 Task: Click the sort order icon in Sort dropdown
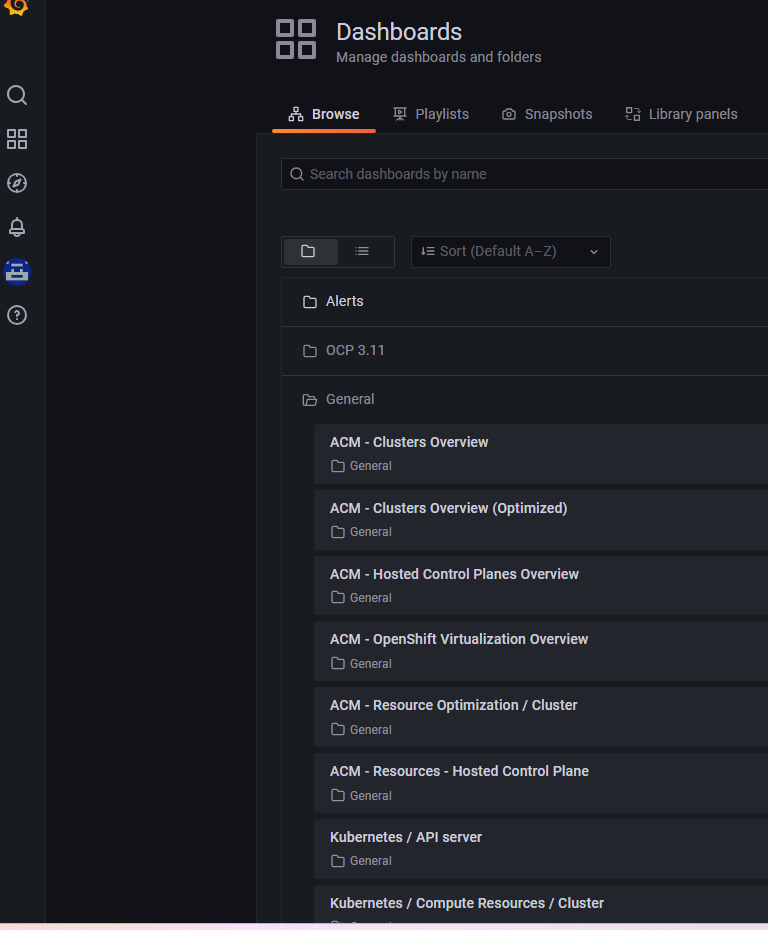coord(428,251)
